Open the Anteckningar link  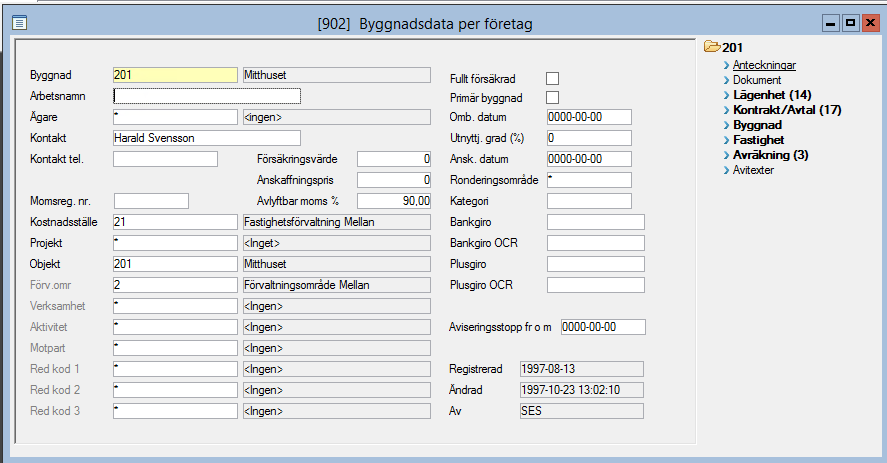pyautogui.click(x=764, y=65)
